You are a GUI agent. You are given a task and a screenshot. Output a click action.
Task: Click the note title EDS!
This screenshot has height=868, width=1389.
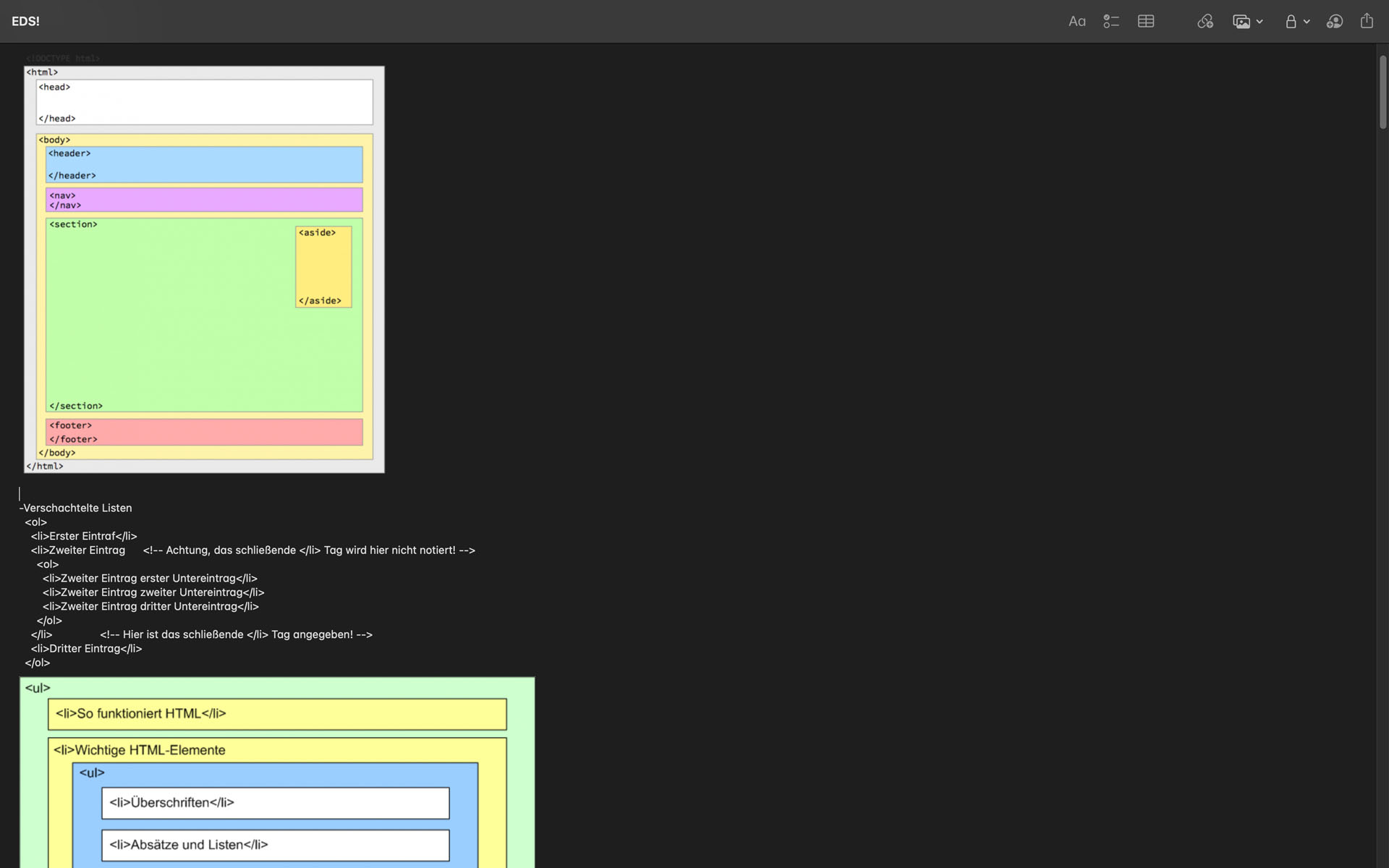(25, 22)
